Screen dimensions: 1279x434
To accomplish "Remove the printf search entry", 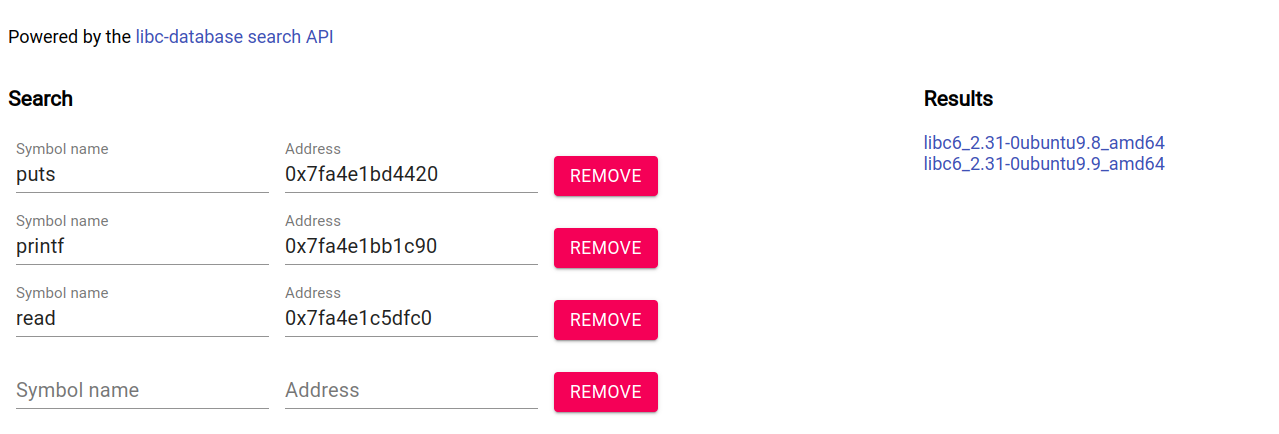I will pos(605,248).
